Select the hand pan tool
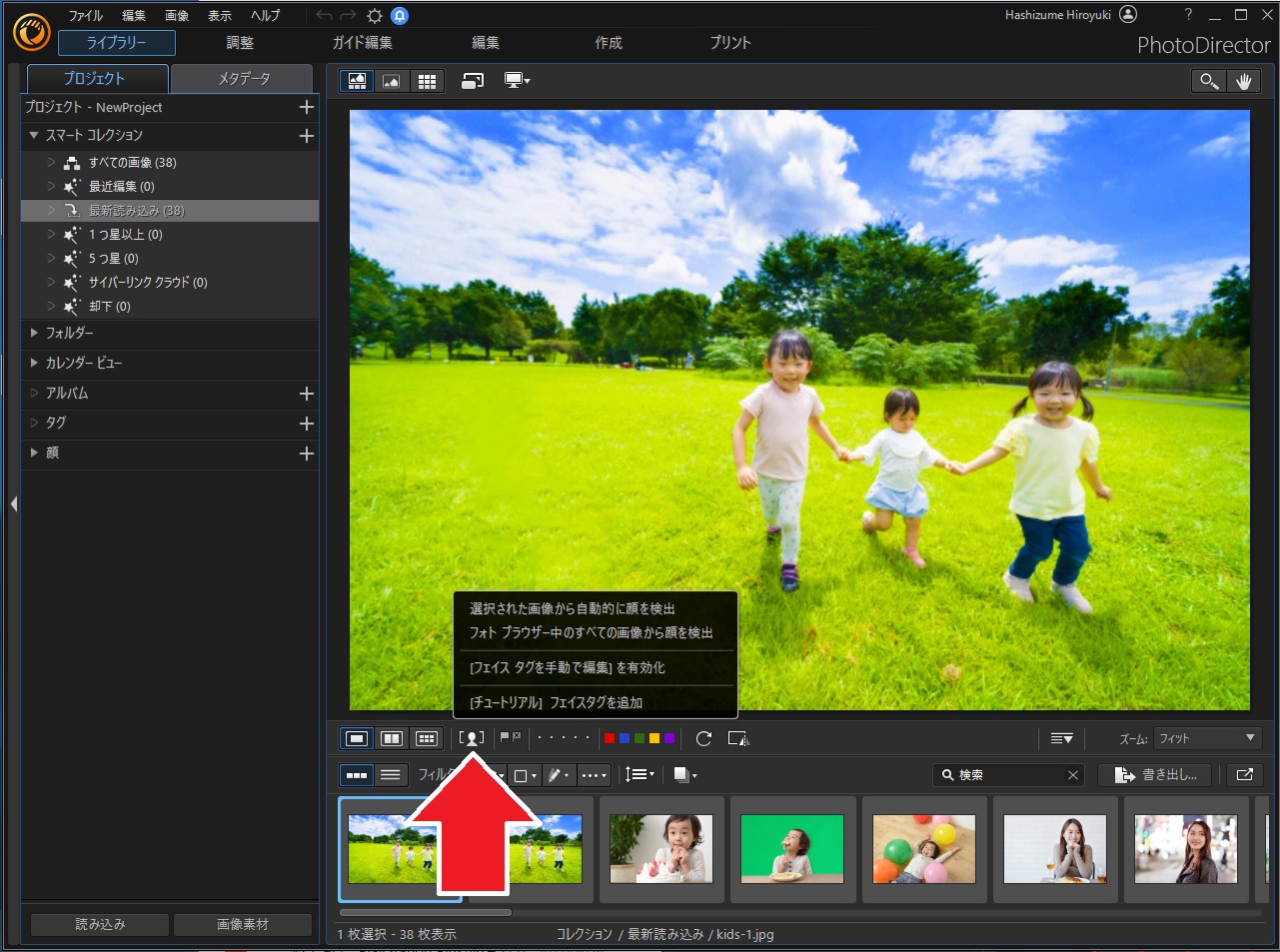 click(x=1243, y=82)
